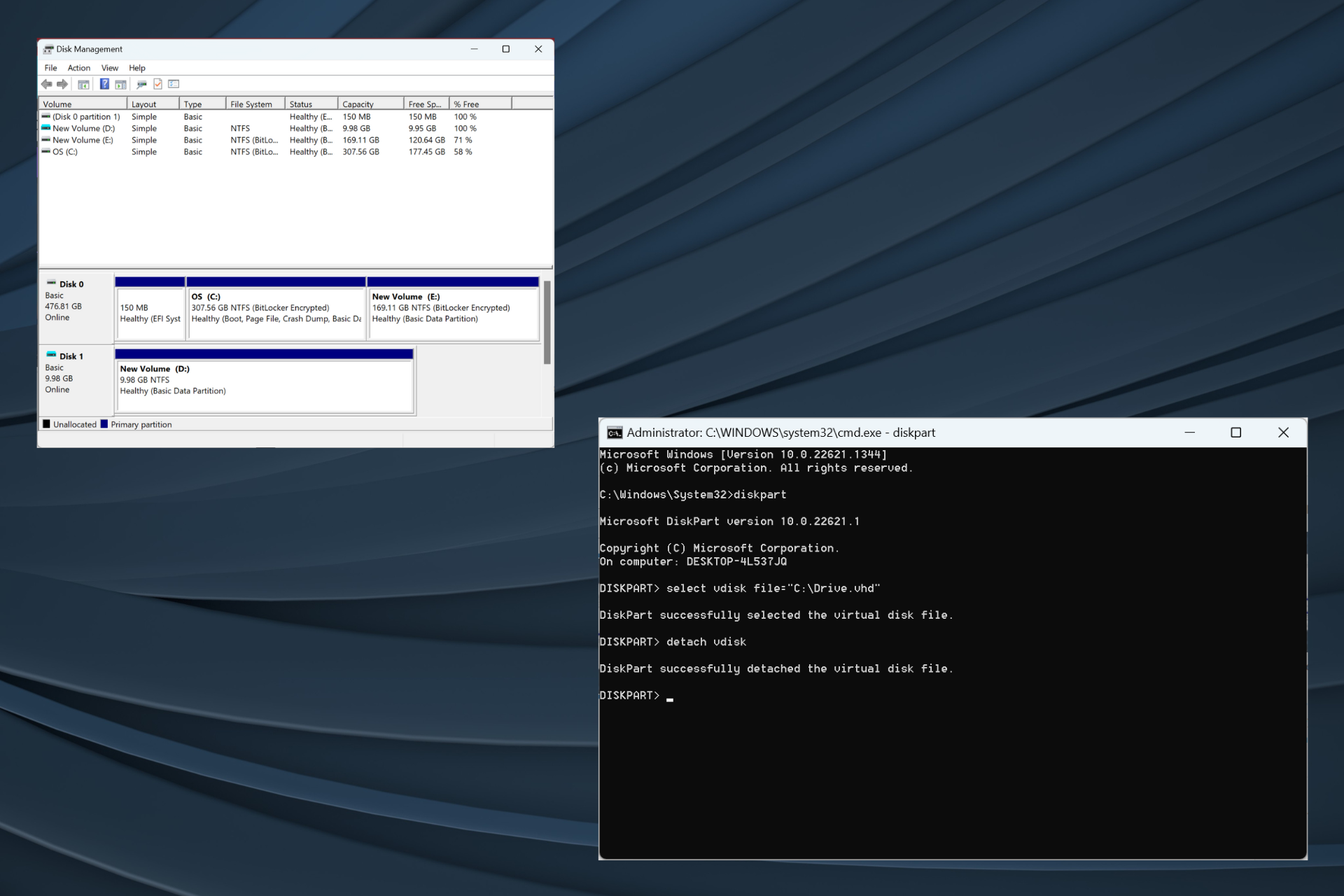Viewport: 1344px width, 896px height.
Task: Click the blue Primary partition legend swatch
Action: tap(104, 424)
